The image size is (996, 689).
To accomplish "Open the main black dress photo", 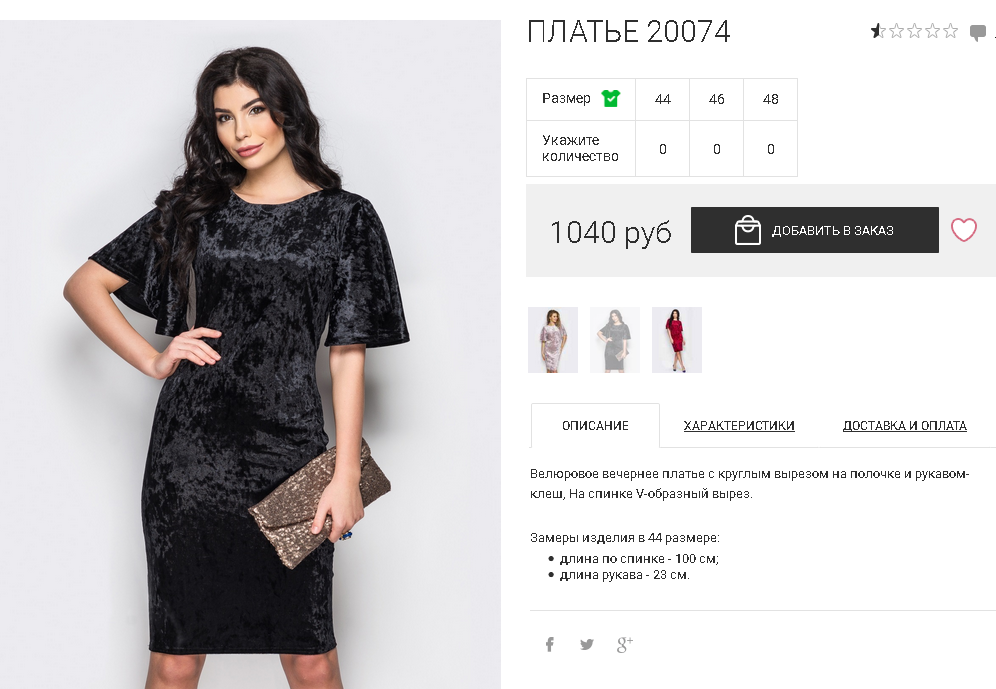I will 250,354.
